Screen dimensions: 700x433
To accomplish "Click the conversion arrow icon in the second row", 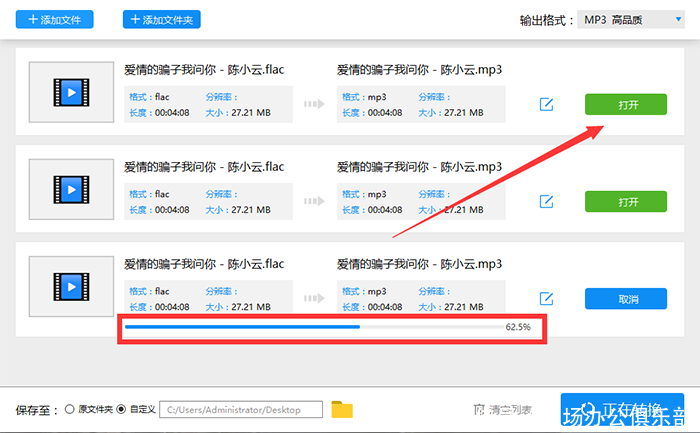I will click(x=314, y=201).
